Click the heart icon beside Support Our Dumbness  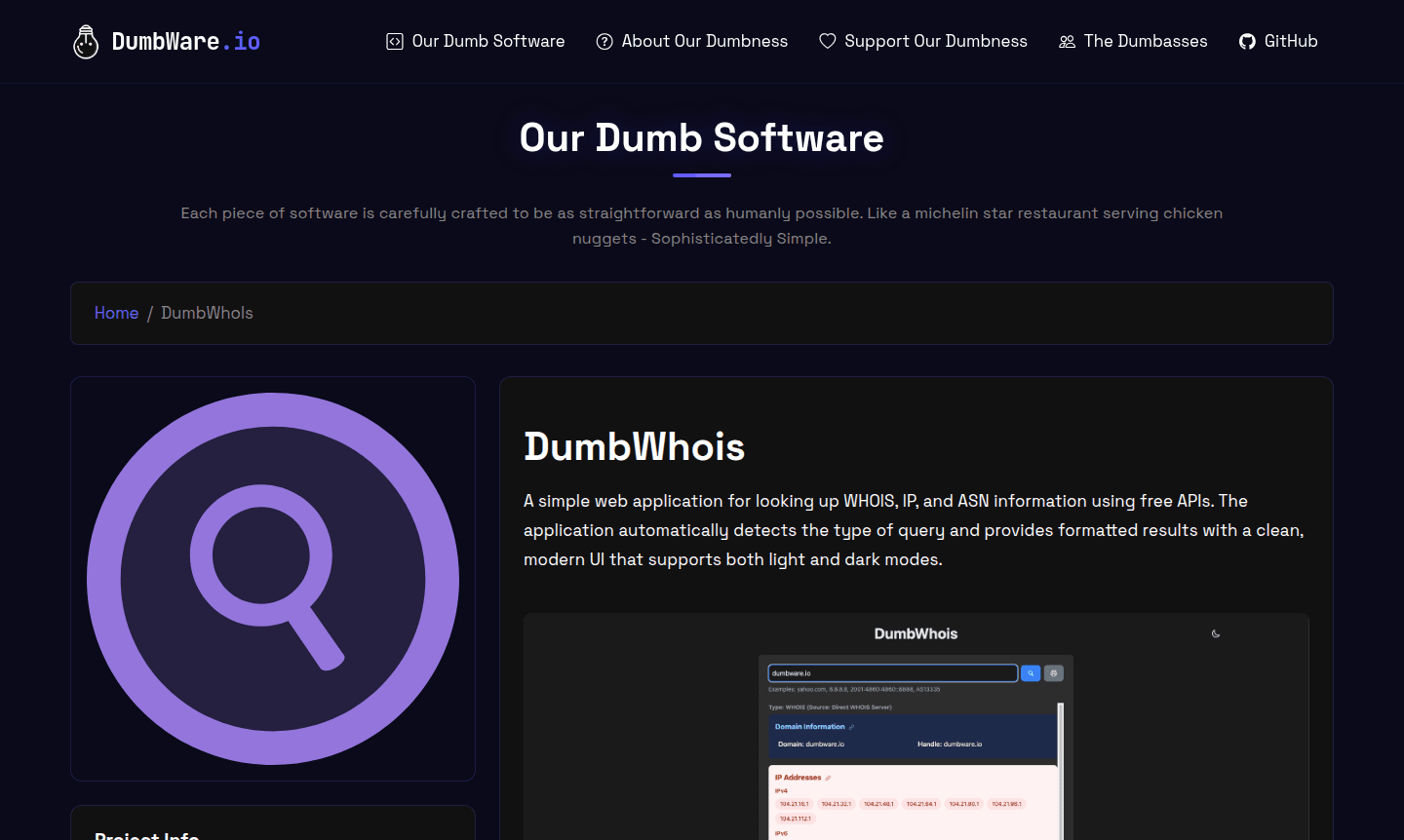(x=827, y=41)
